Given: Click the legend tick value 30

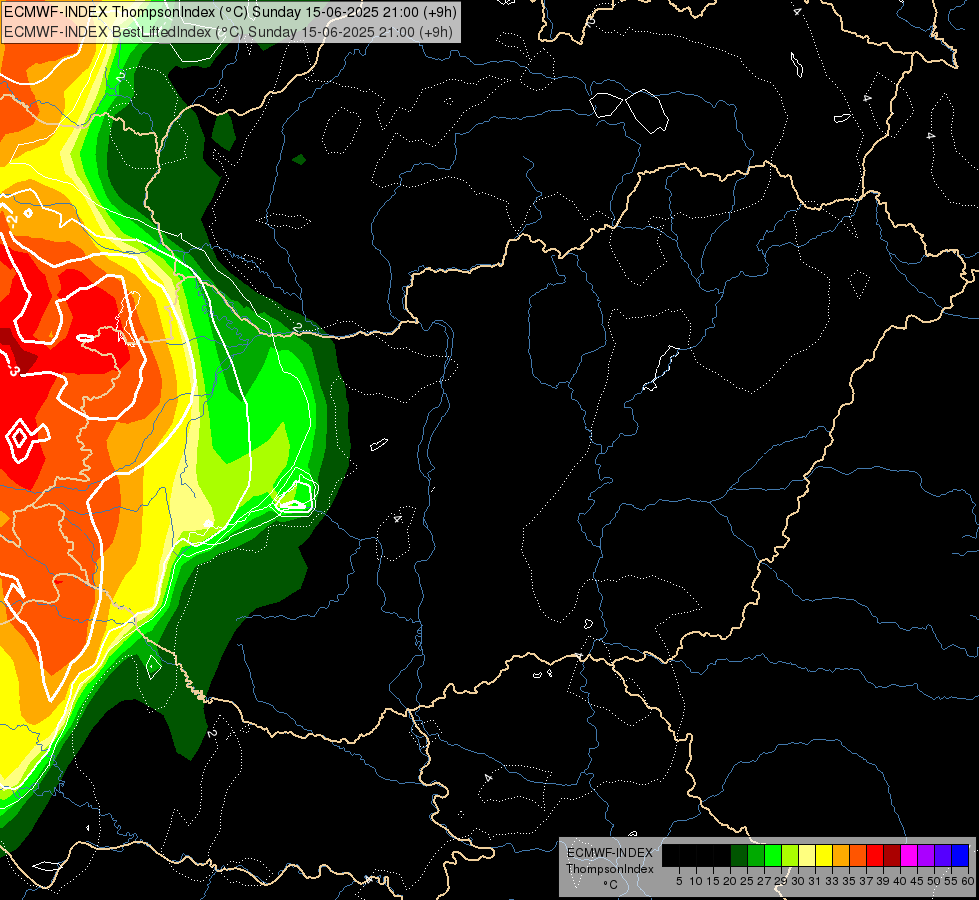Looking at the screenshot, I should pyautogui.click(x=798, y=881).
